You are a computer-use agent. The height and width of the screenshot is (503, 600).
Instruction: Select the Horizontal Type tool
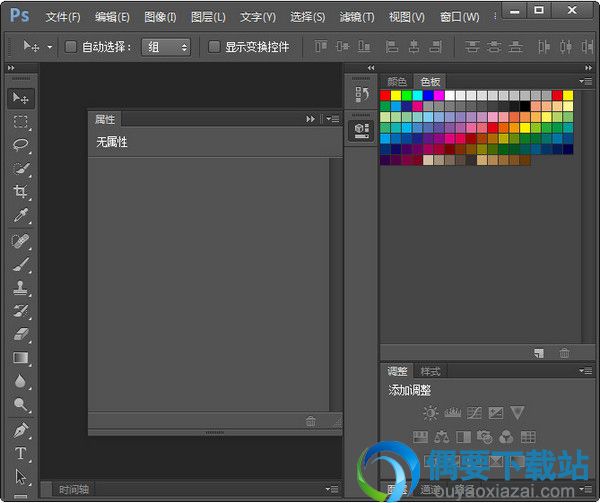(x=21, y=454)
